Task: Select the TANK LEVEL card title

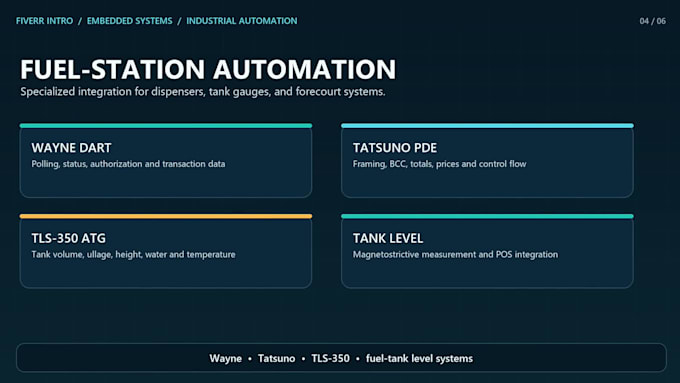Action: pos(388,238)
